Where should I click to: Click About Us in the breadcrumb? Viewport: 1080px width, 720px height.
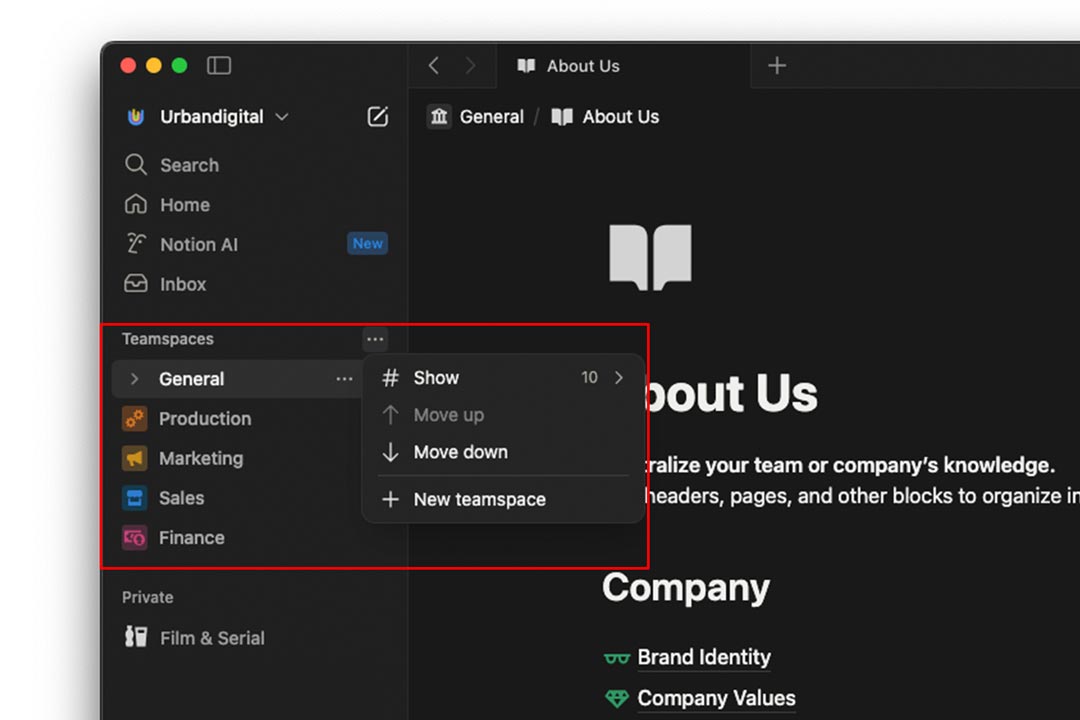click(x=621, y=116)
